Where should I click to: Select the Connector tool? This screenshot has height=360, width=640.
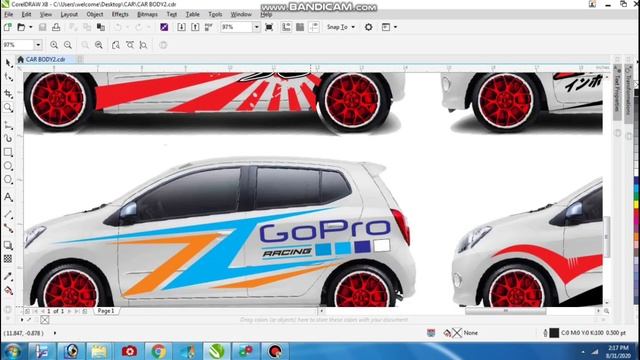point(8,228)
